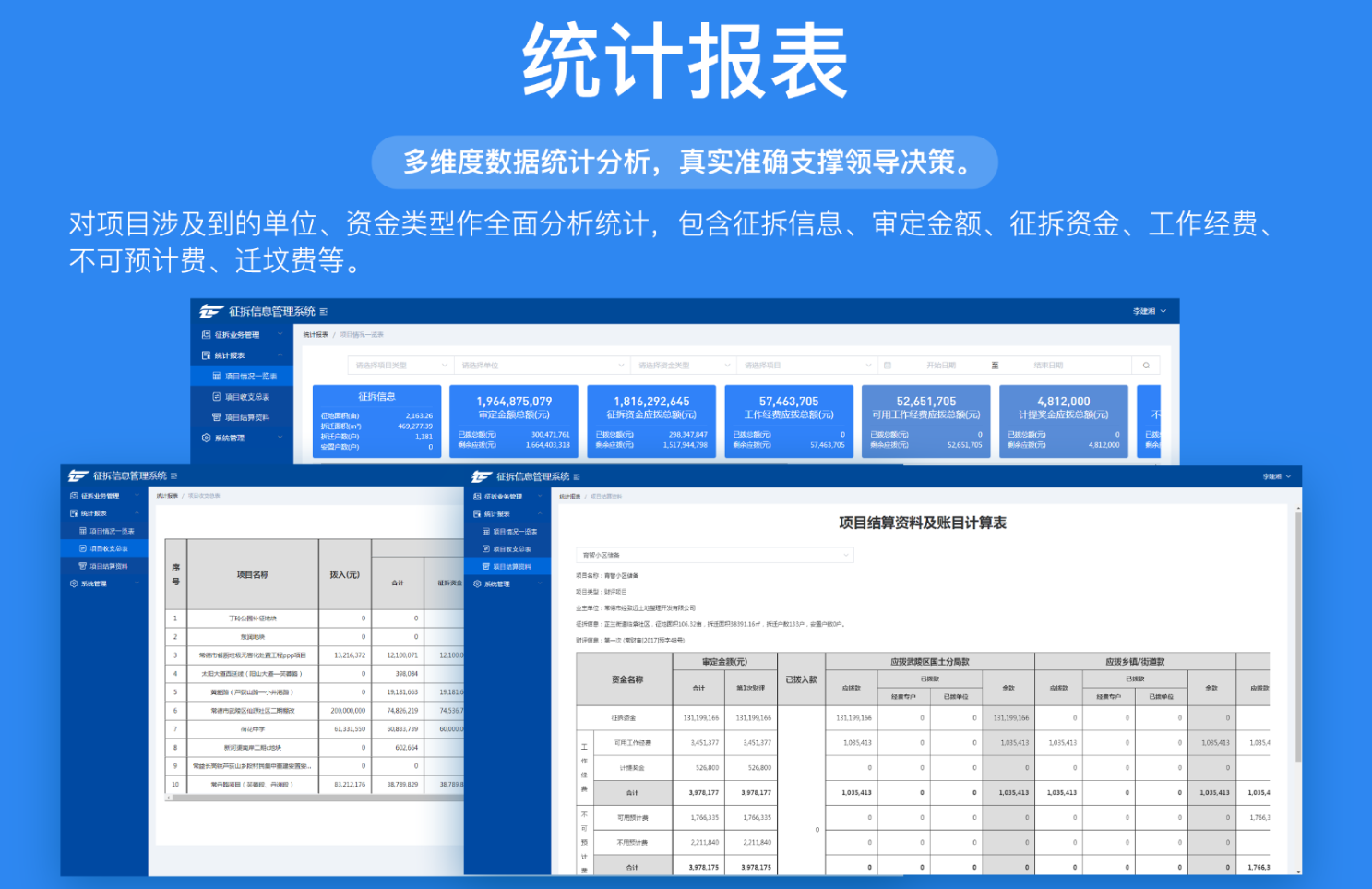The image size is (1372, 889).
Task: Click 项目结算资料 icon in dashboard window sidebar
Action: tap(217, 417)
